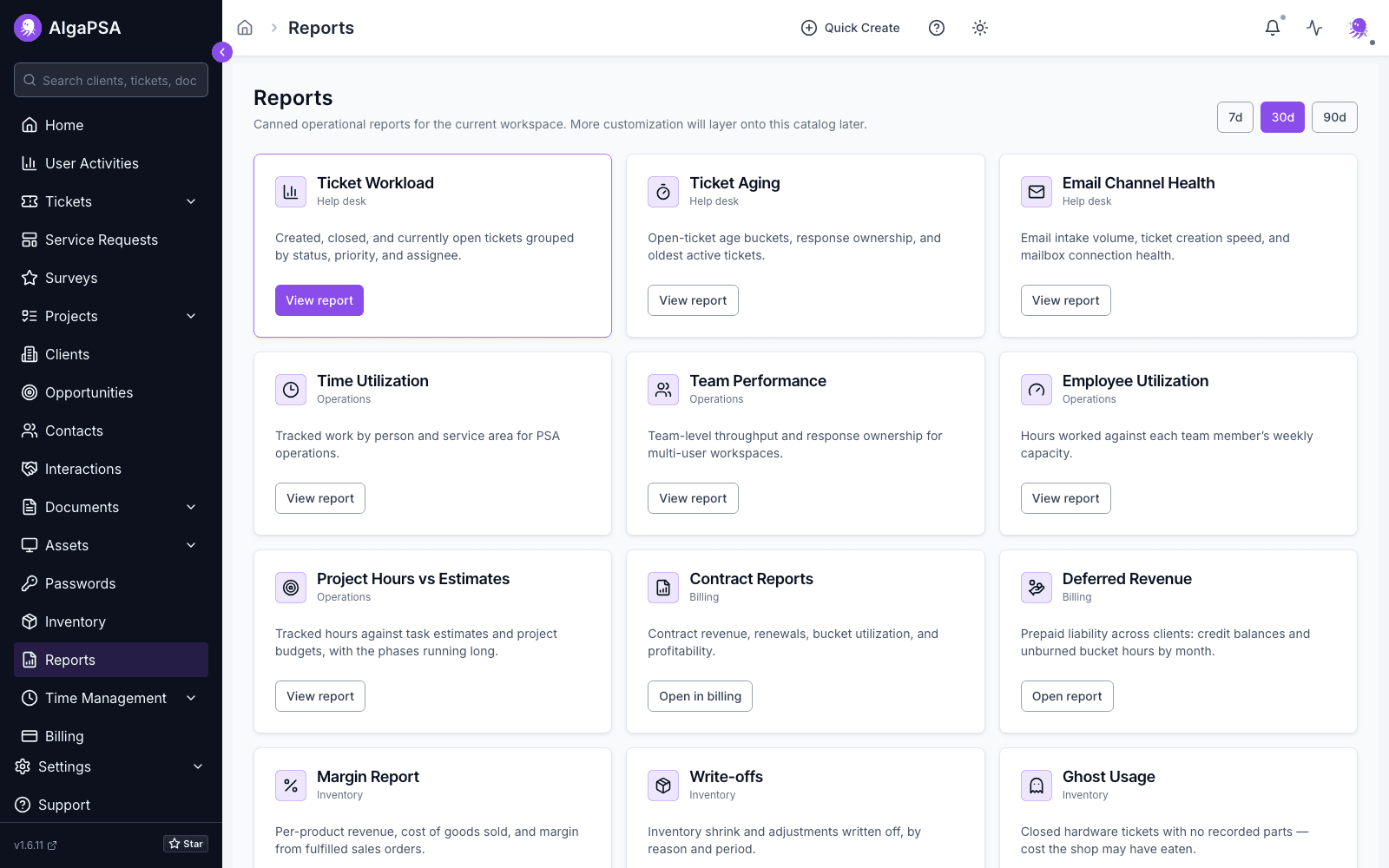Open Passwords in sidebar
This screenshot has width=1389, height=868.
coord(111,583)
